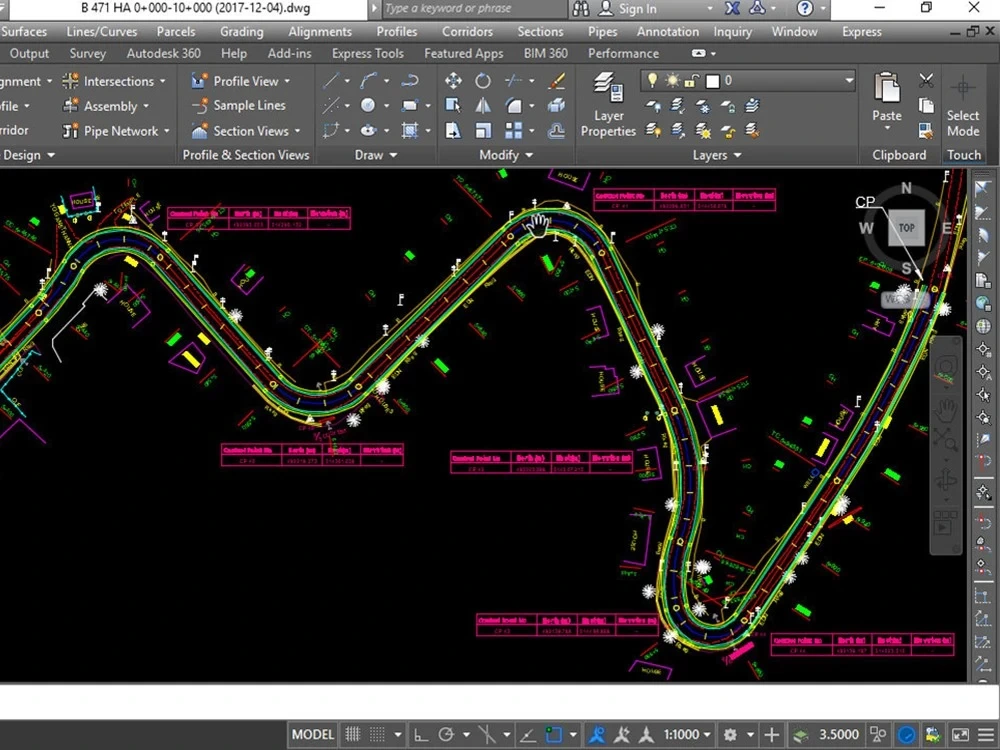
Task: Activate the Rotate tool
Action: coord(483,80)
